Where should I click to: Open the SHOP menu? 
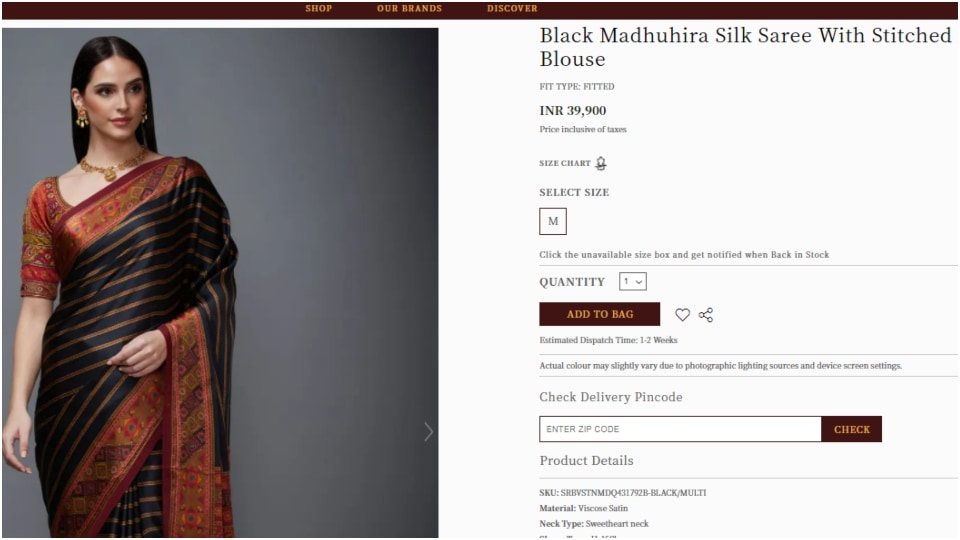pyautogui.click(x=318, y=9)
